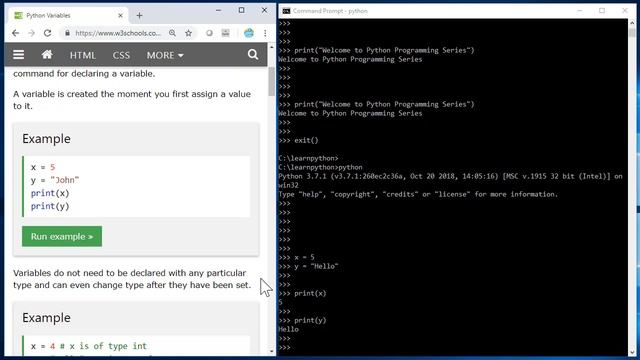The width and height of the screenshot is (640, 360).
Task: Click the browser scrollbar up arrow
Action: coord(272,47)
